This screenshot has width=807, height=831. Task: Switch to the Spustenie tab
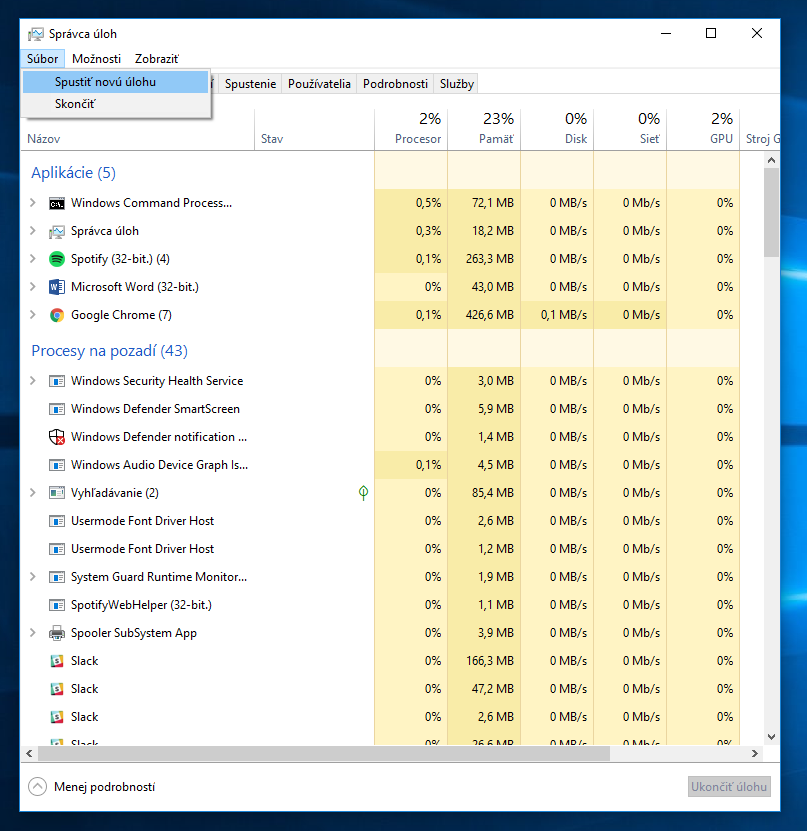pyautogui.click(x=250, y=84)
